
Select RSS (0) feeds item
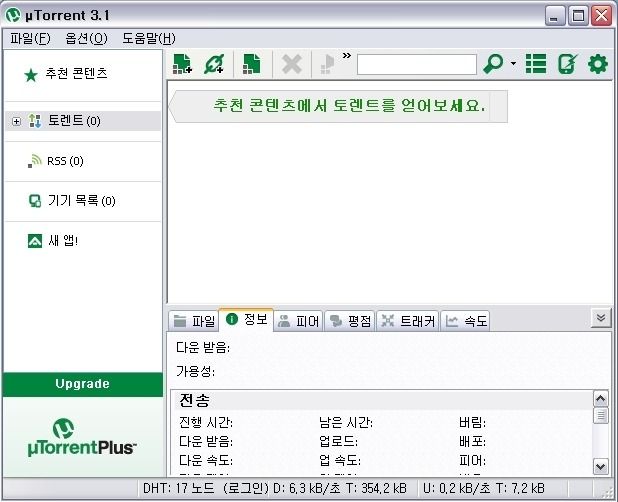point(65,161)
